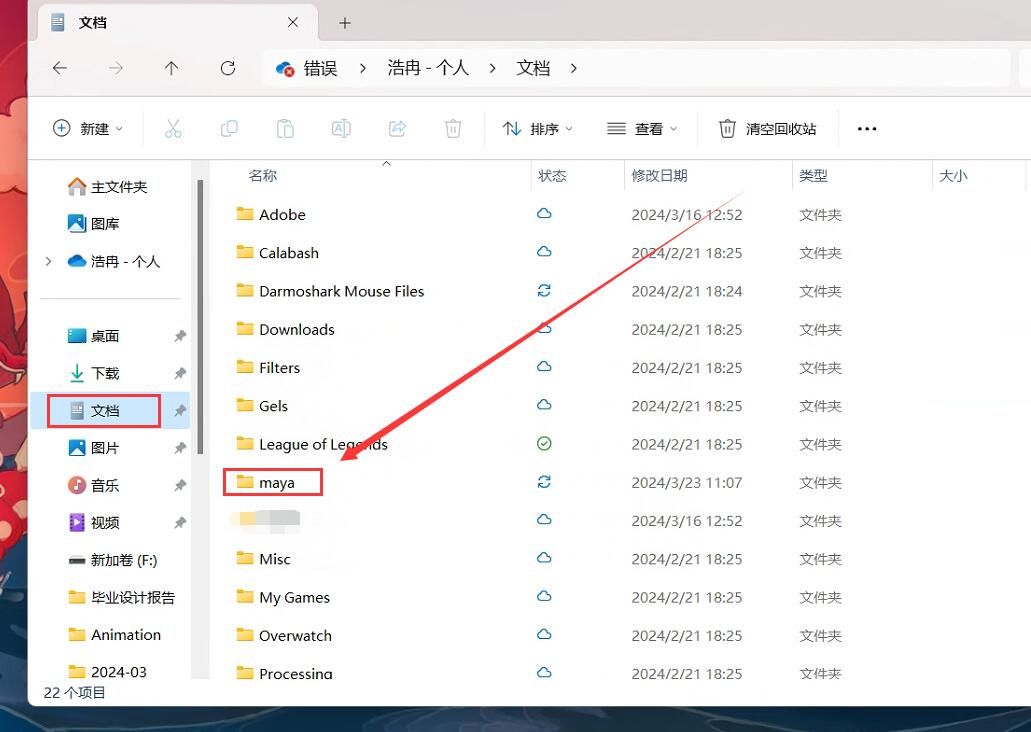Screen dimensions: 1031x732
Task: Open a new tab with plus button
Action: point(345,22)
